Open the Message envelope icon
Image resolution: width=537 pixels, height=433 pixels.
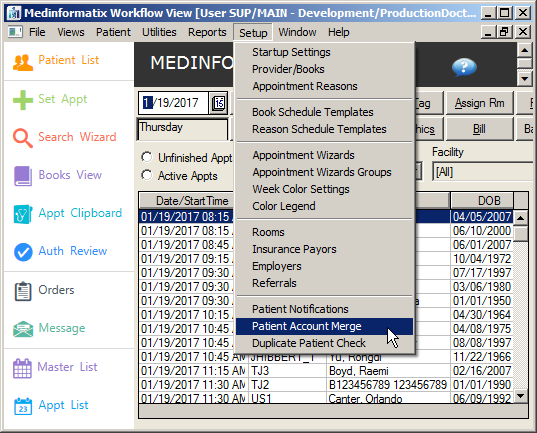tap(23, 329)
